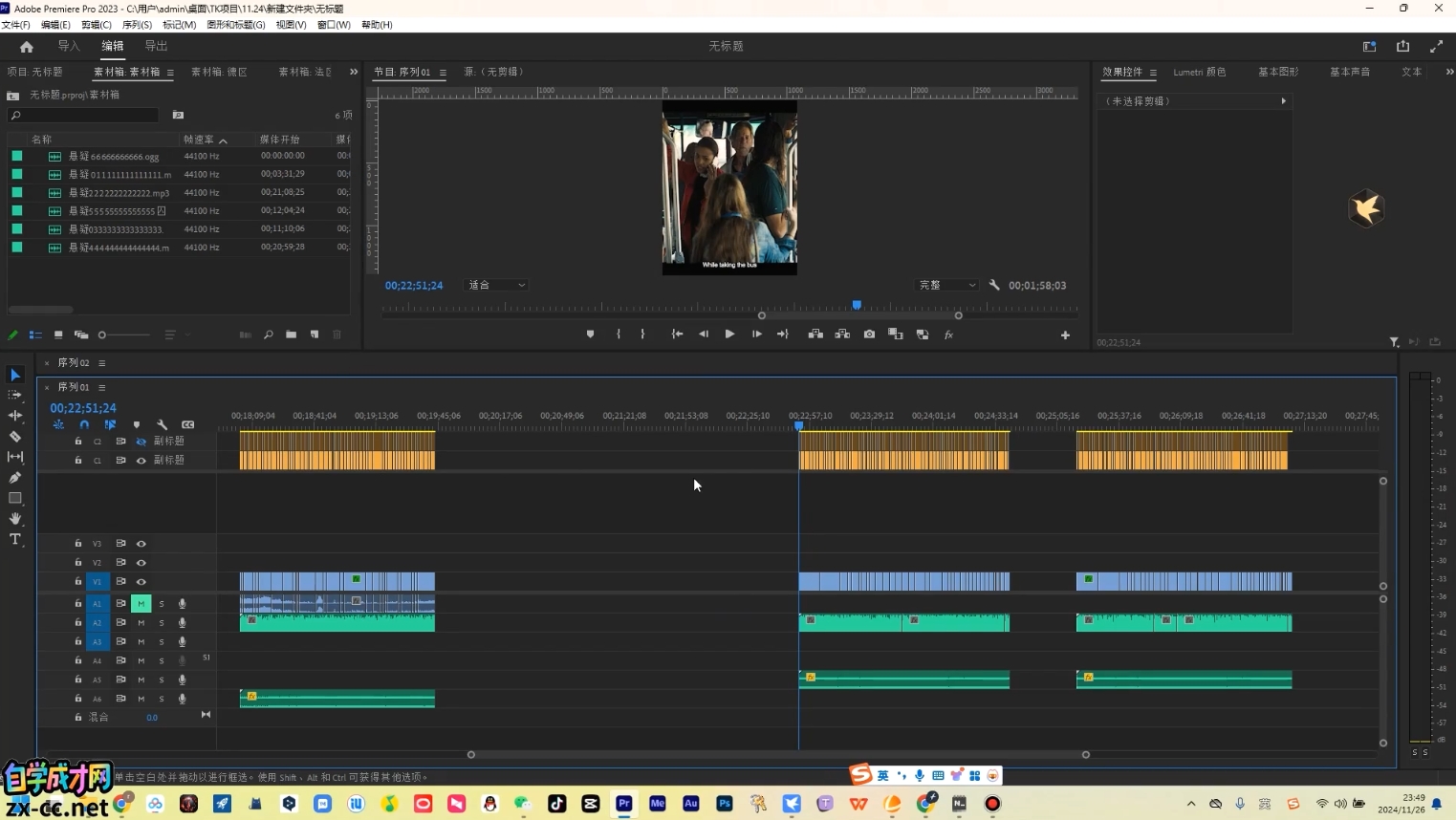Click New Item icon in project panel
Viewport: 1456px width, 820px height.
pyautogui.click(x=315, y=334)
